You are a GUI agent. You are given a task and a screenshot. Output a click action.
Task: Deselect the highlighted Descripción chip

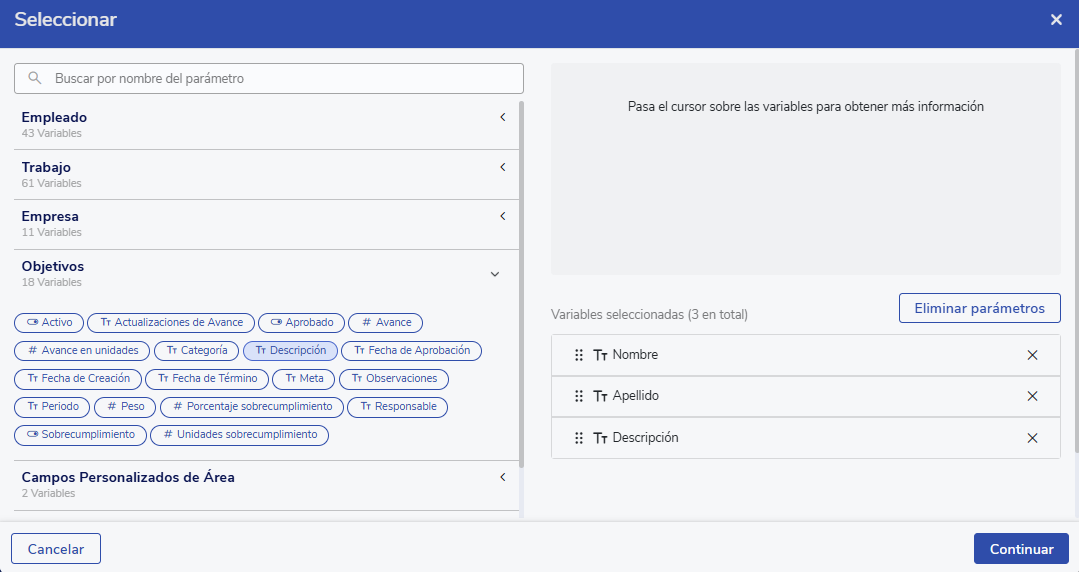tap(290, 350)
